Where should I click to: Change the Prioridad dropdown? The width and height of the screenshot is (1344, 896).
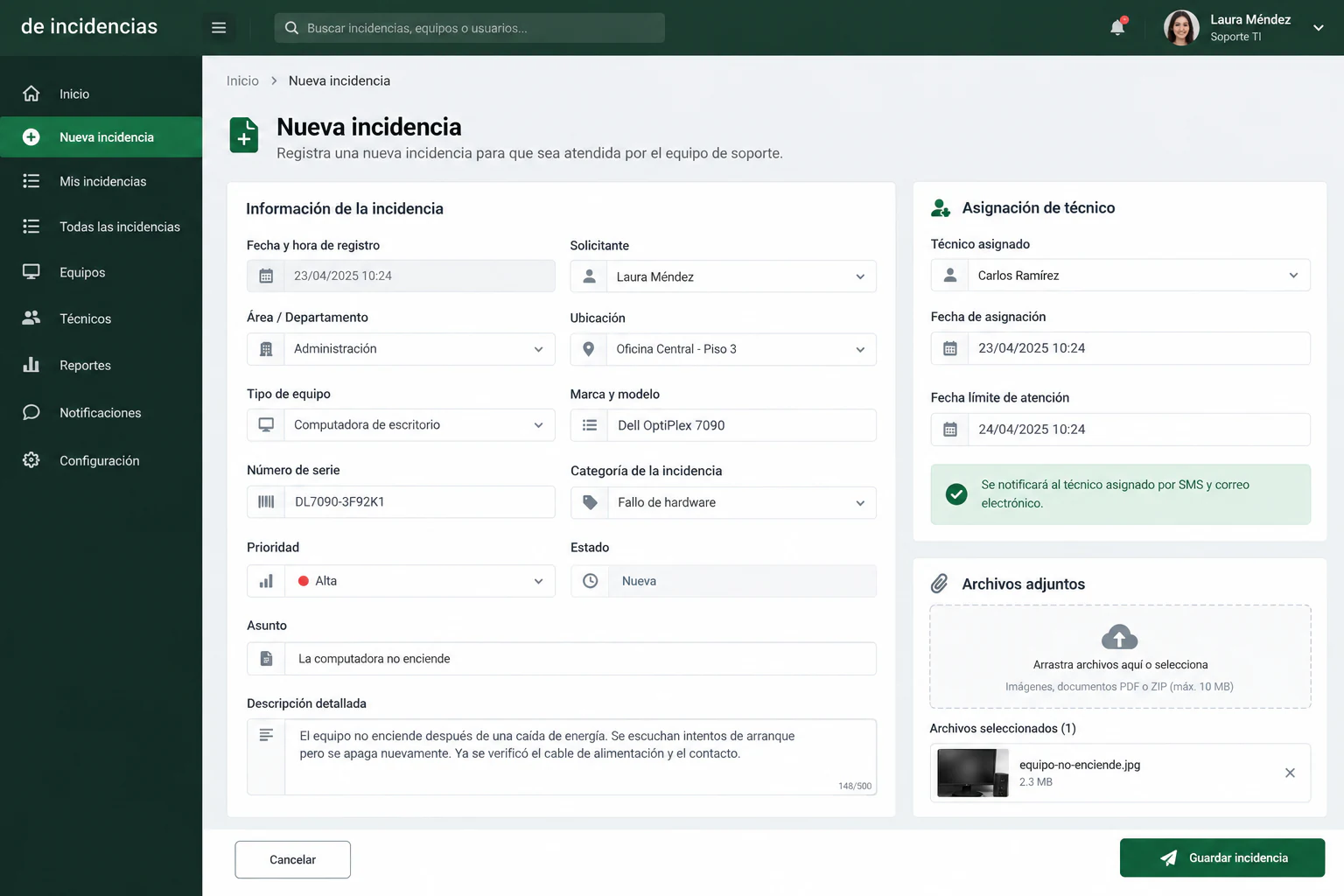(x=401, y=581)
